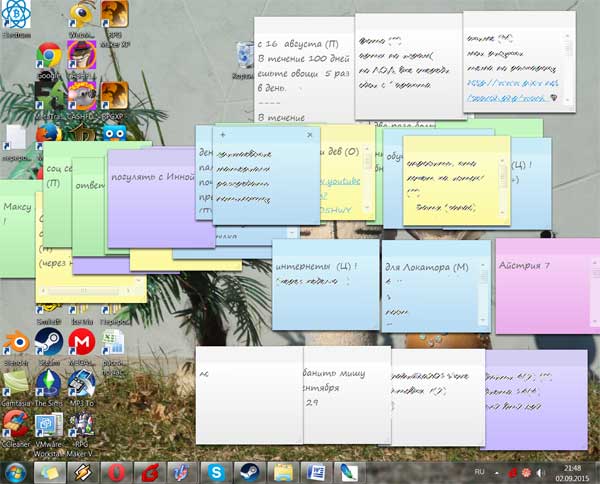Open the Windows Start menu

pos(17,470)
